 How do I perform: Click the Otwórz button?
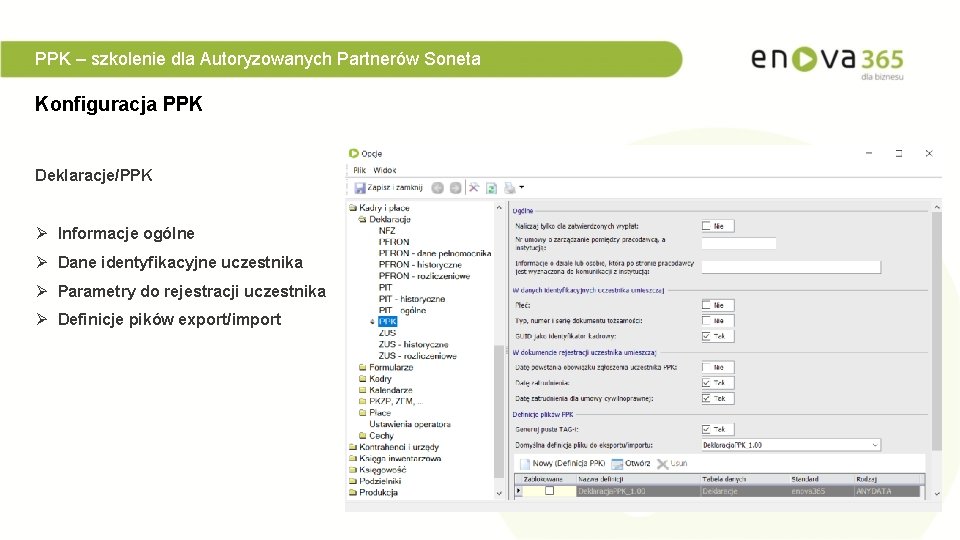[x=631, y=463]
